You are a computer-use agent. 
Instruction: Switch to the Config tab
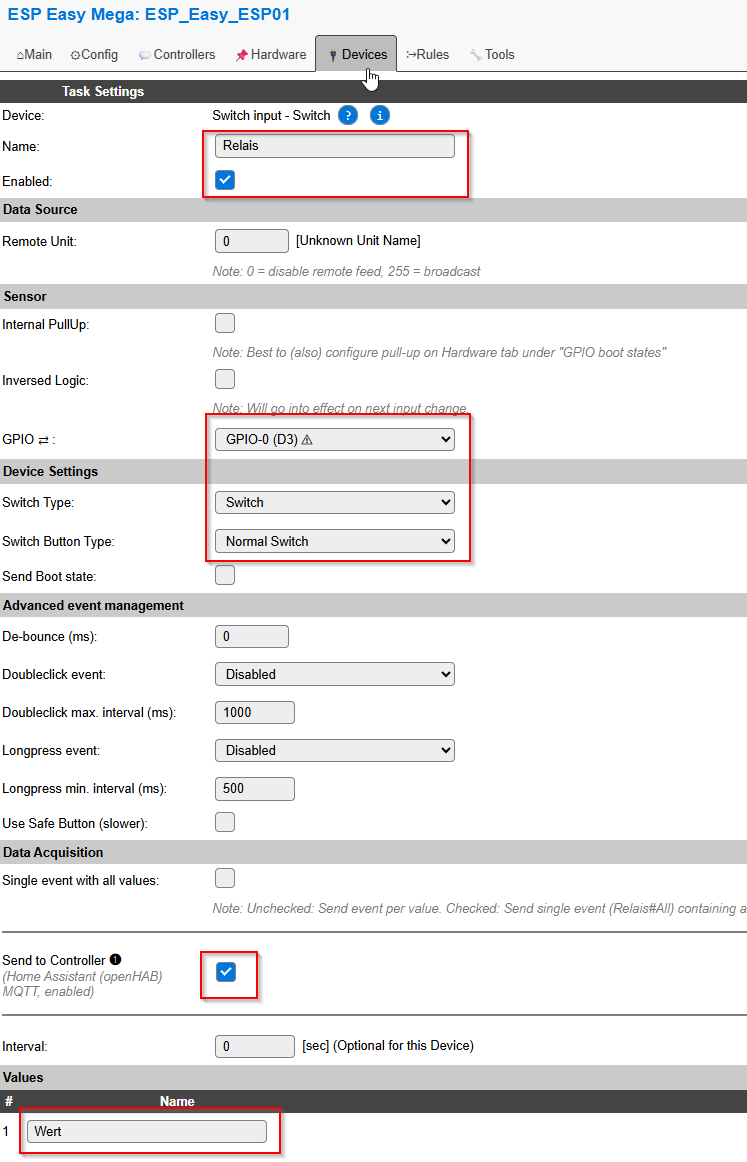[94, 55]
